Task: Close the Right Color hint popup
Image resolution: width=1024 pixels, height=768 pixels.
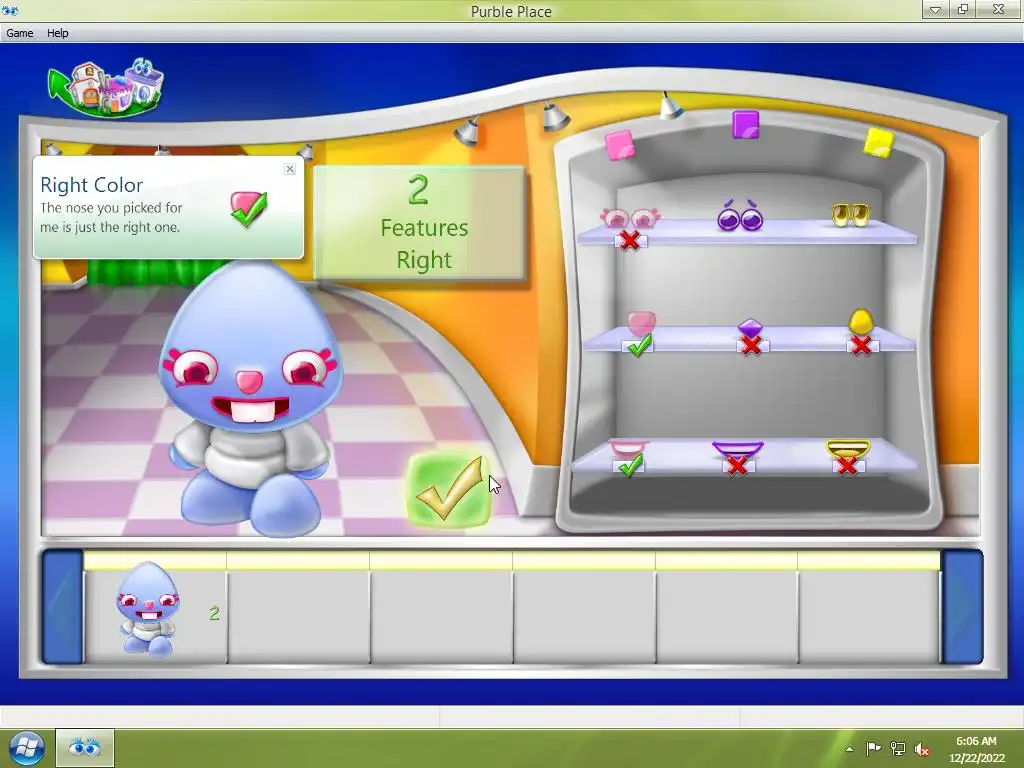Action: tap(290, 169)
